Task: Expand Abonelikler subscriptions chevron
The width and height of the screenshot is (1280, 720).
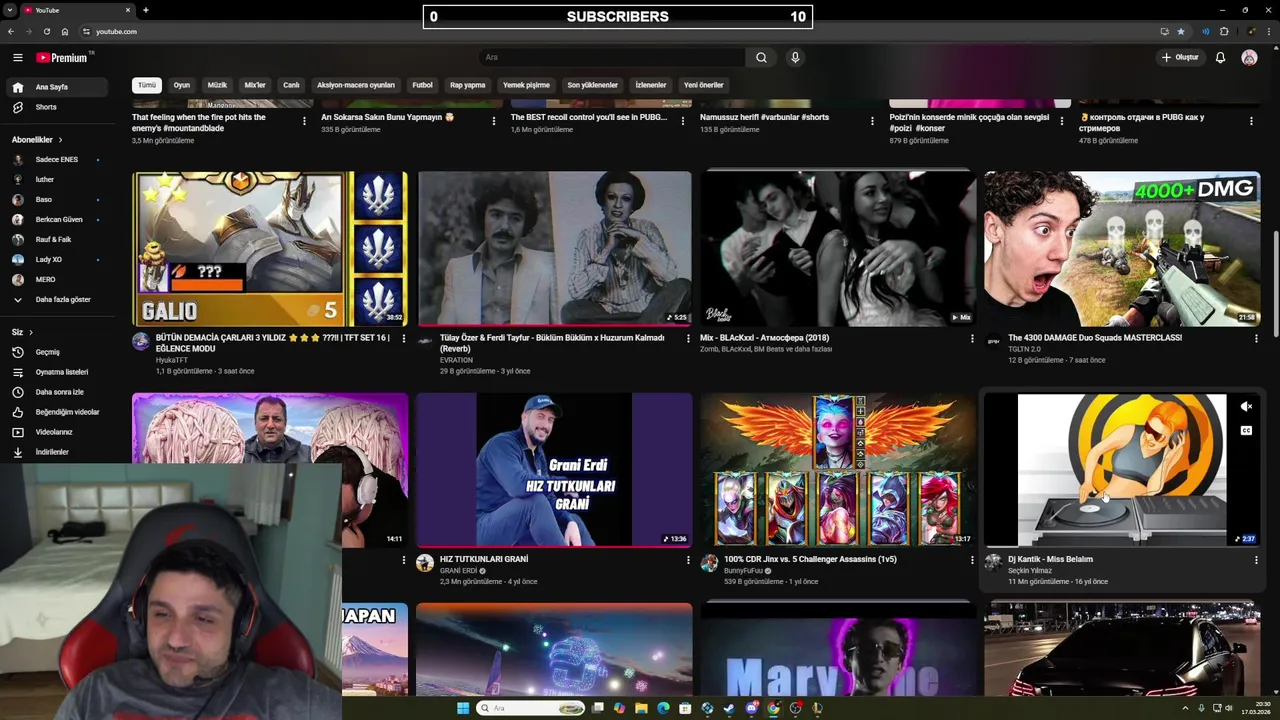Action: tap(60, 140)
